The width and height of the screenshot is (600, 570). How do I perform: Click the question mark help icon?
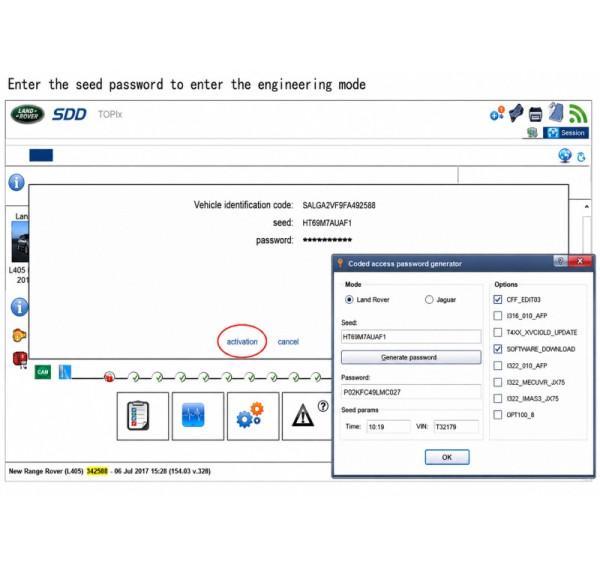(x=323, y=406)
